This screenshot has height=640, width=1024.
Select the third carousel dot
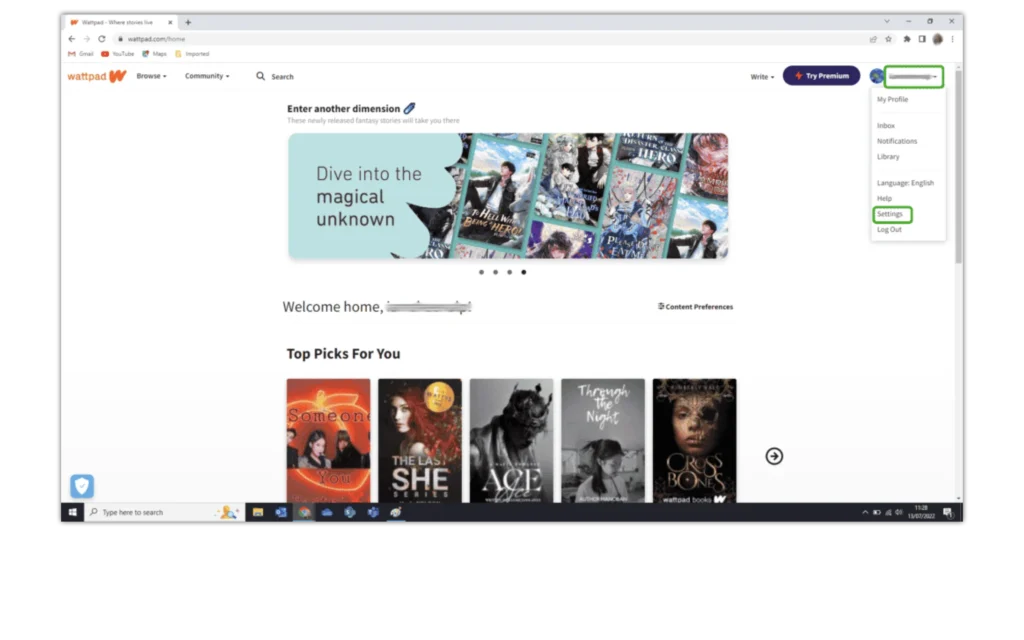(509, 272)
